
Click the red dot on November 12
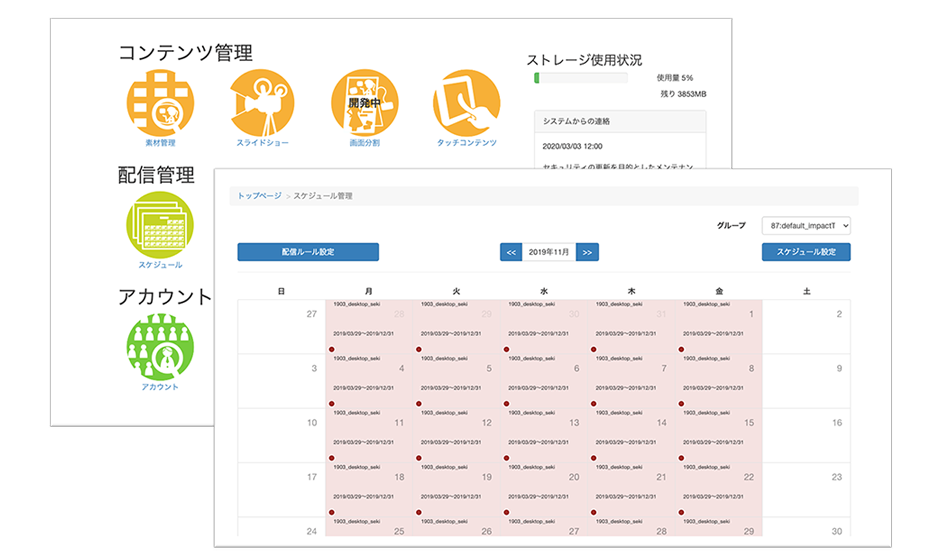pos(419,458)
